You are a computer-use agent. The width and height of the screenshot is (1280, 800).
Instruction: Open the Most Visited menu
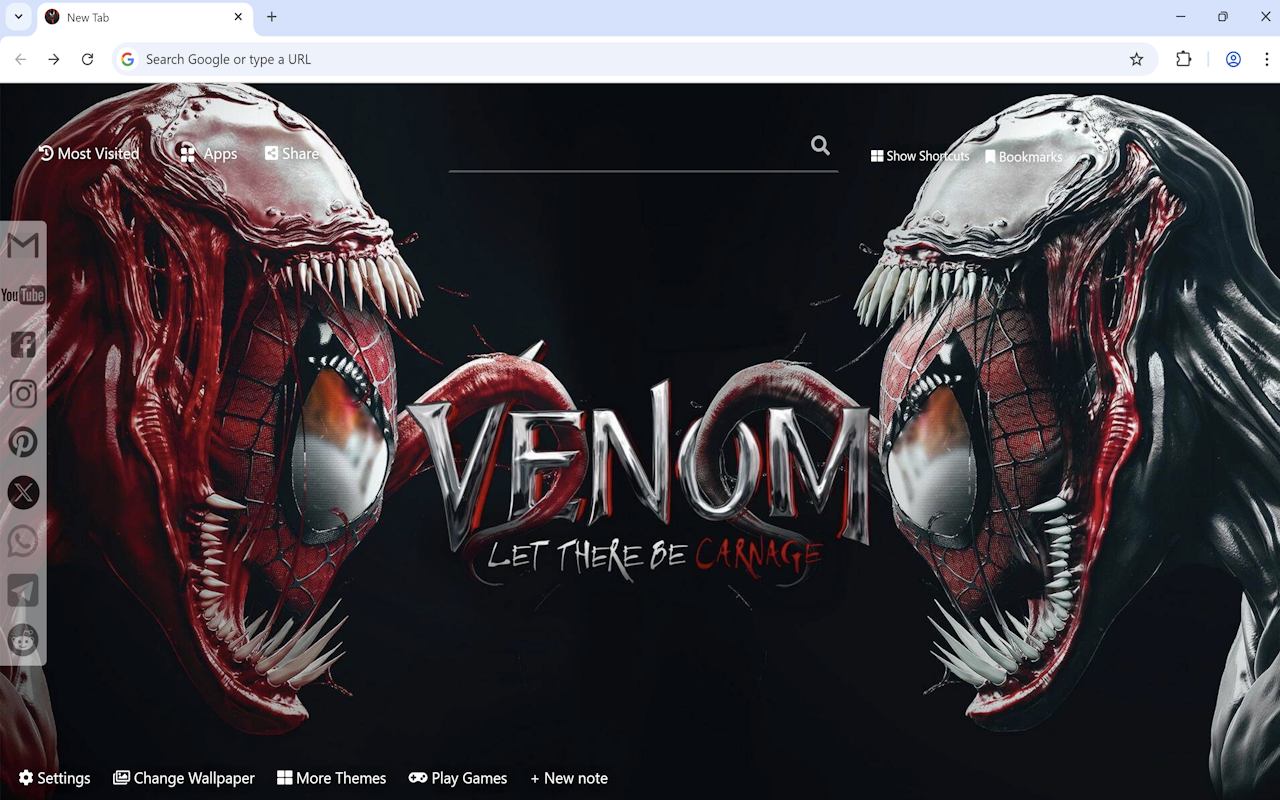coord(88,153)
